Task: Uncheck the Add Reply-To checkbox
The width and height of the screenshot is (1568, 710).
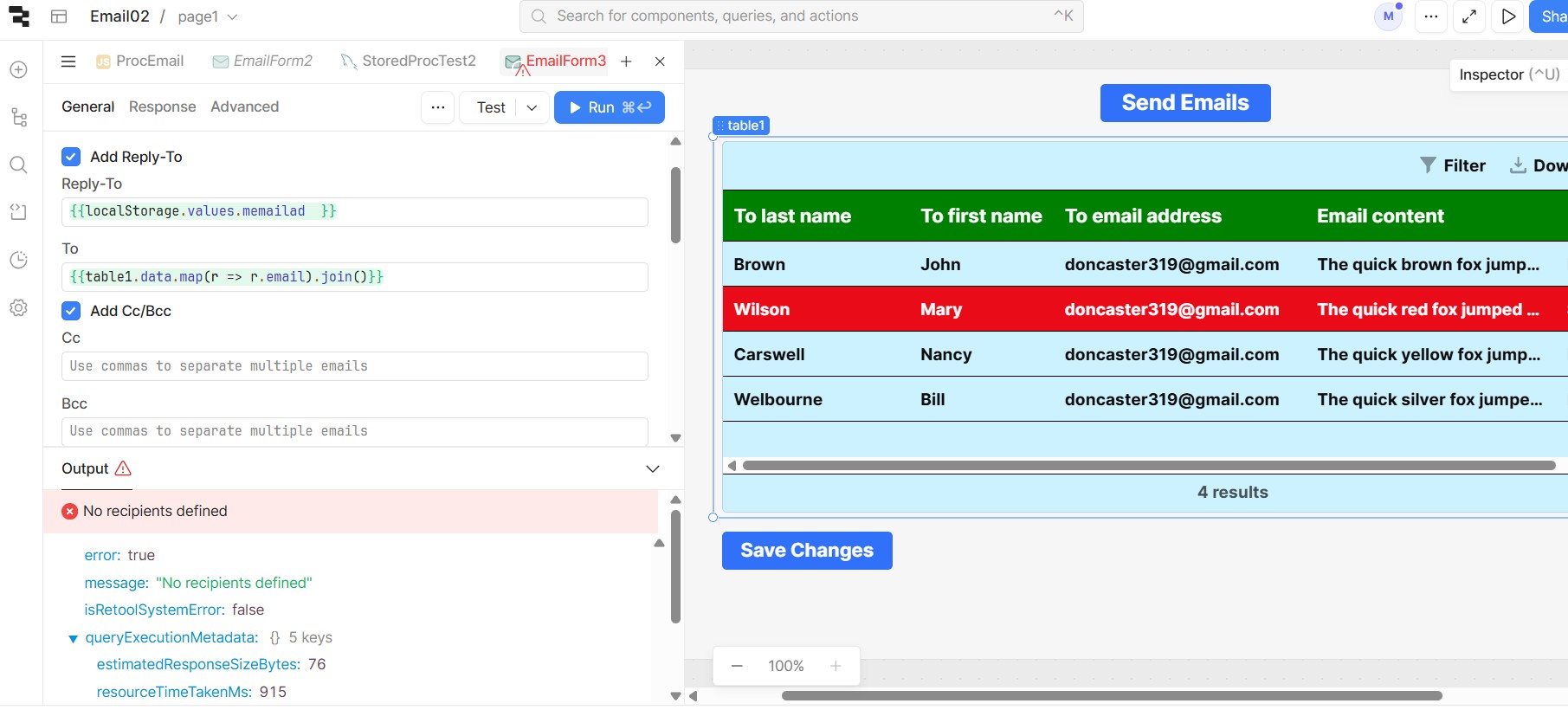Action: (71, 157)
